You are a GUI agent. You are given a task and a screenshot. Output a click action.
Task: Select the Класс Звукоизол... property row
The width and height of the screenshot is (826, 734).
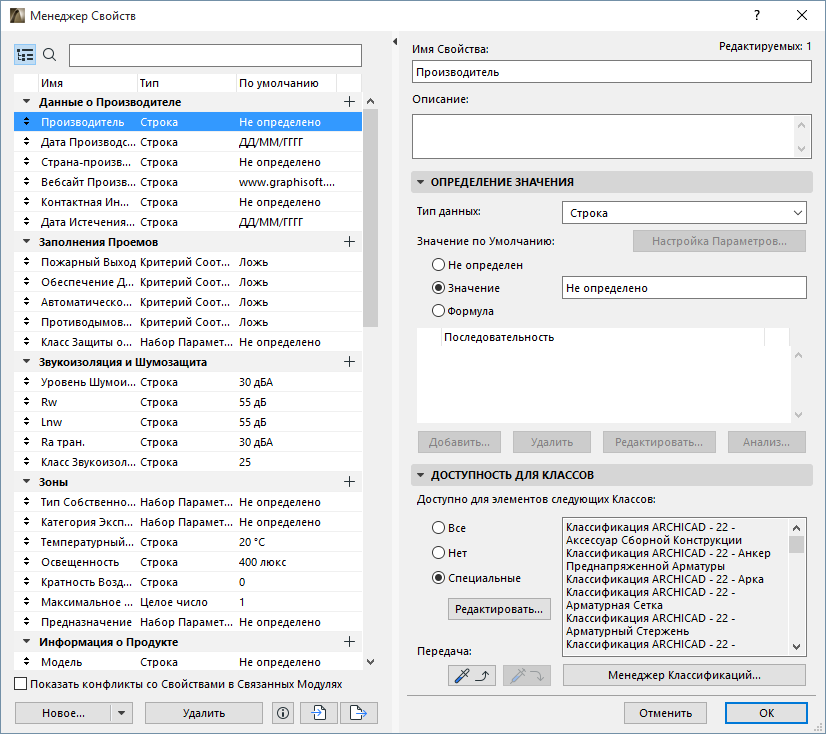pyautogui.click(x=188, y=462)
